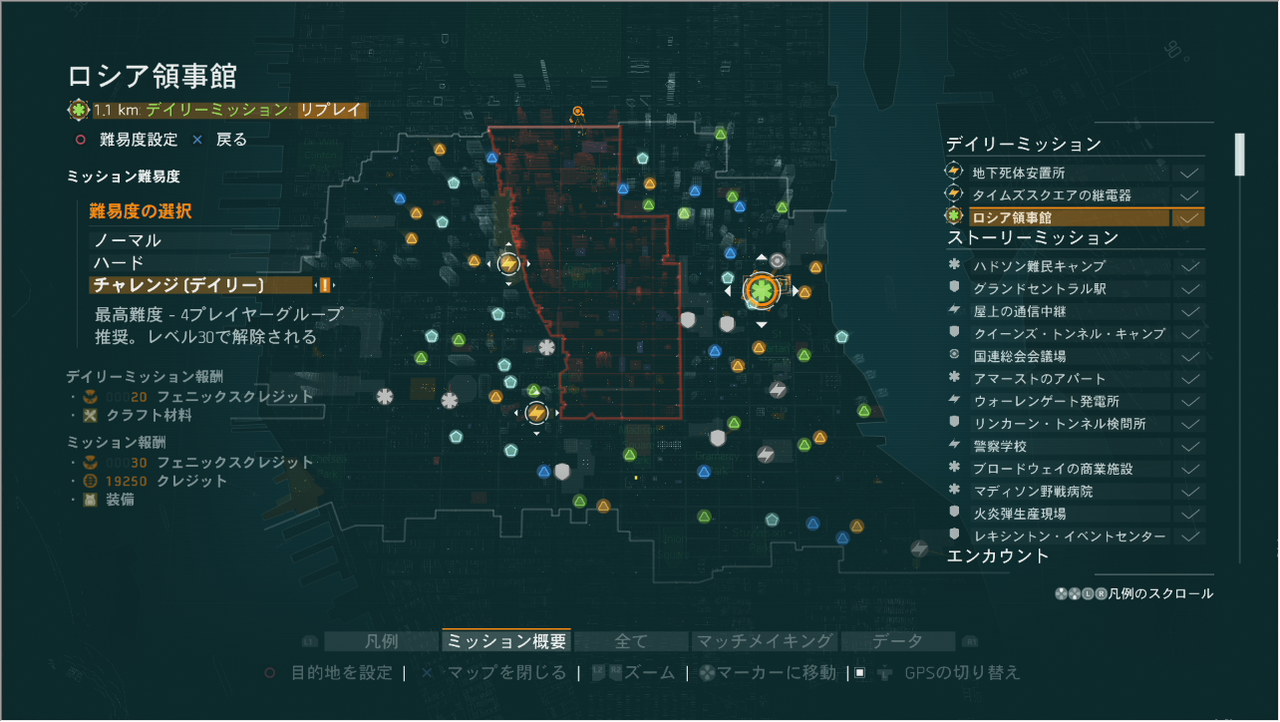Click the shield icon beside グランドセントラル駅
Screen dimensions: 1280x722
pos(954,288)
